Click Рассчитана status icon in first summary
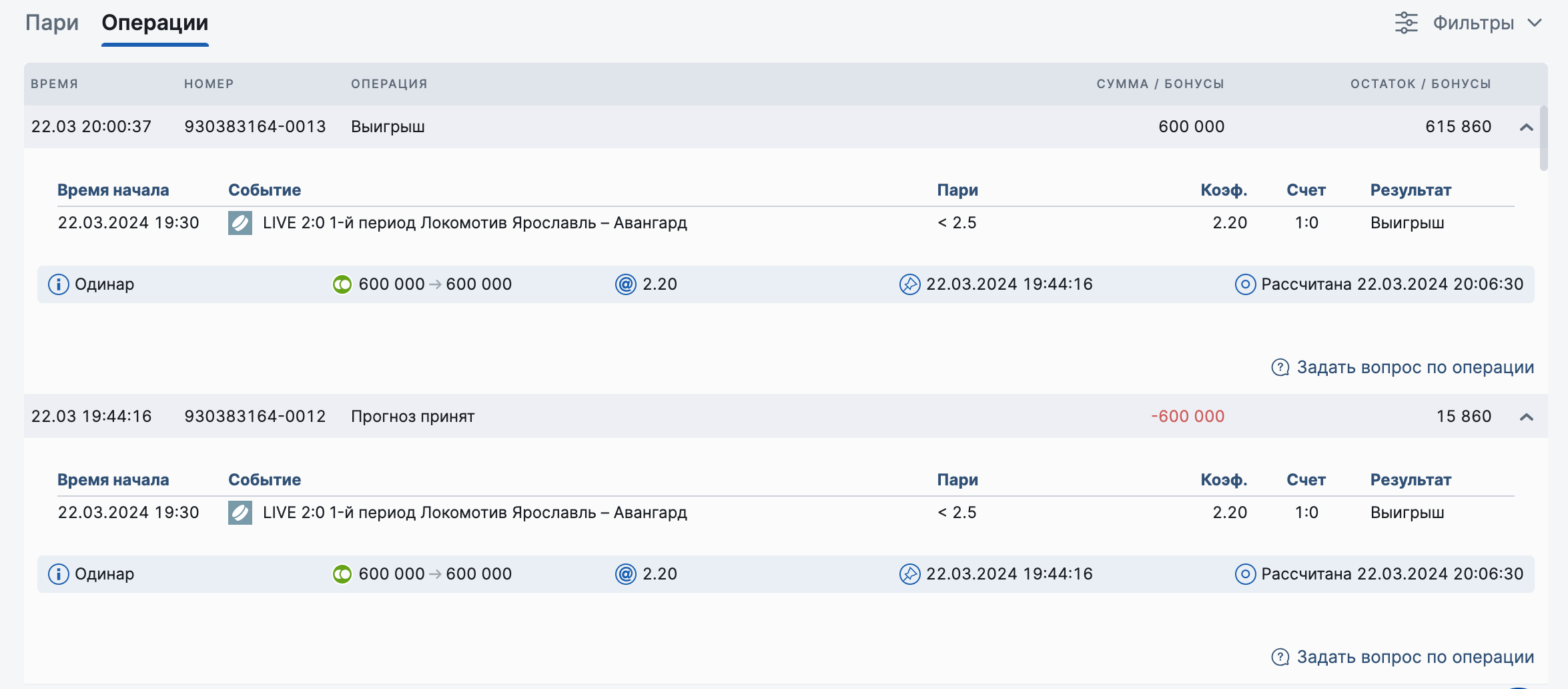 pyautogui.click(x=1245, y=284)
